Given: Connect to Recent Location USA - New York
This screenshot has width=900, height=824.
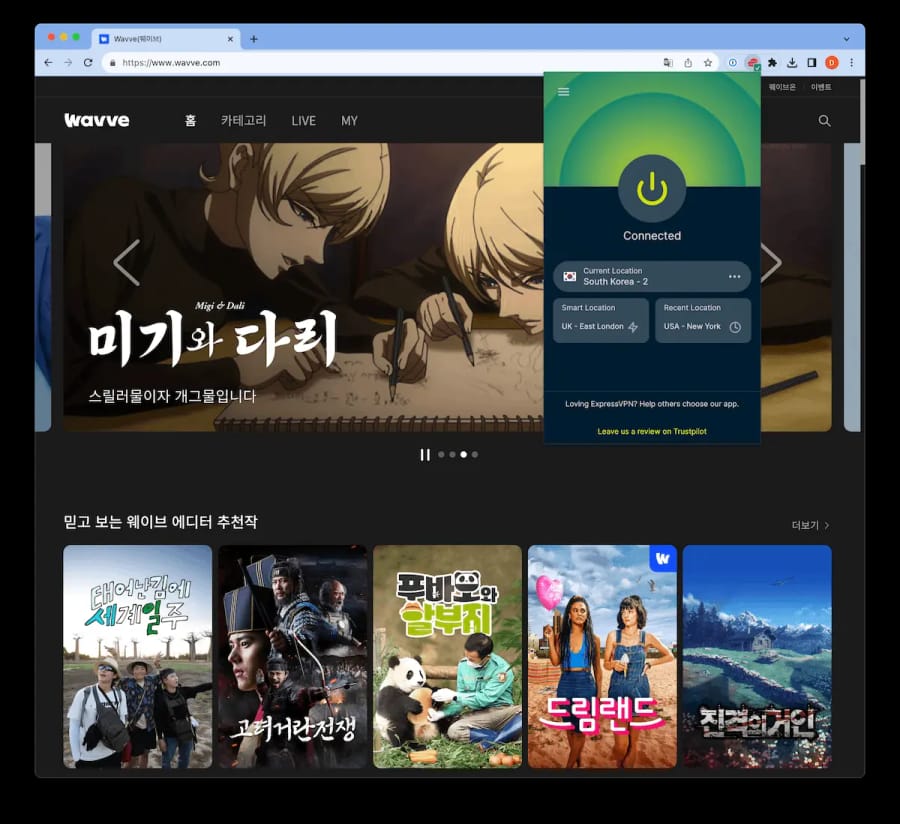Looking at the screenshot, I should pos(703,320).
